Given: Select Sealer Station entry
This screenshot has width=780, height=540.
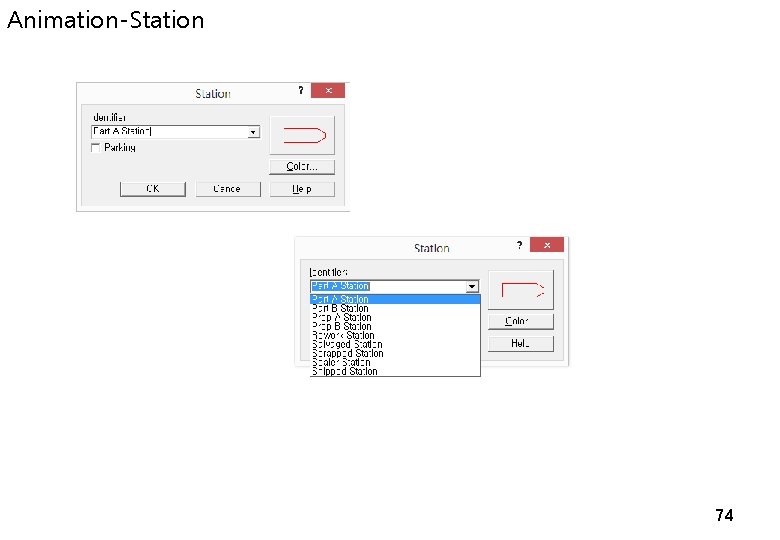Looking at the screenshot, I should 395,362.
